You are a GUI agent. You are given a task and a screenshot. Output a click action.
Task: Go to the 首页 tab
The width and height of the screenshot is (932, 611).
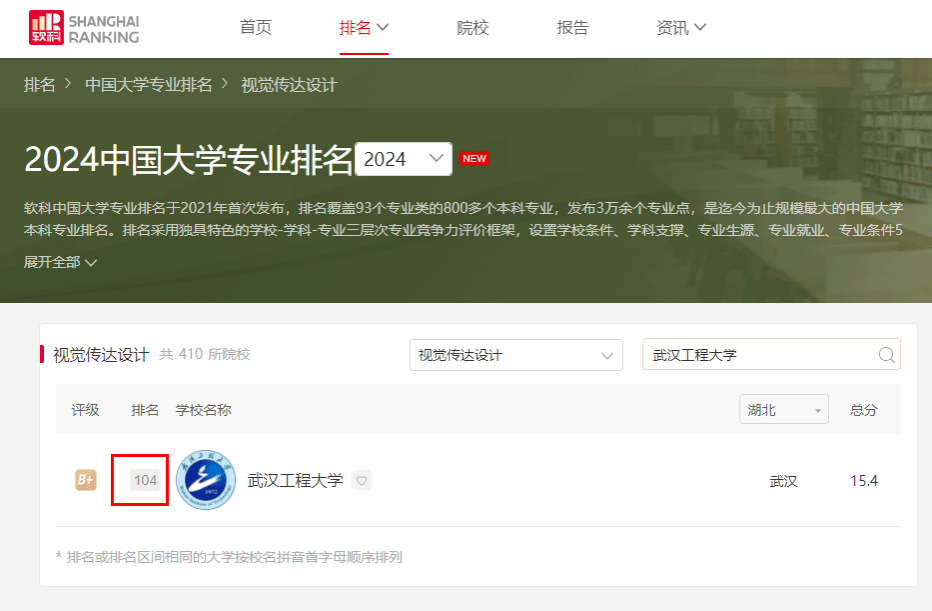point(255,28)
